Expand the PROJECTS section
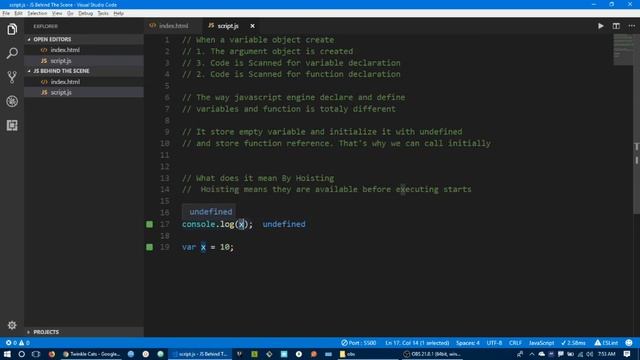The height and width of the screenshot is (360, 640). point(84,332)
